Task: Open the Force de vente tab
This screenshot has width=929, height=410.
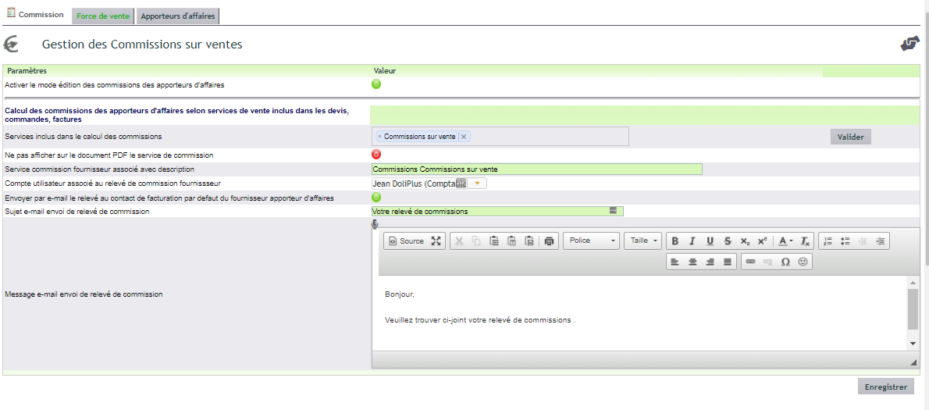Action: pos(103,17)
